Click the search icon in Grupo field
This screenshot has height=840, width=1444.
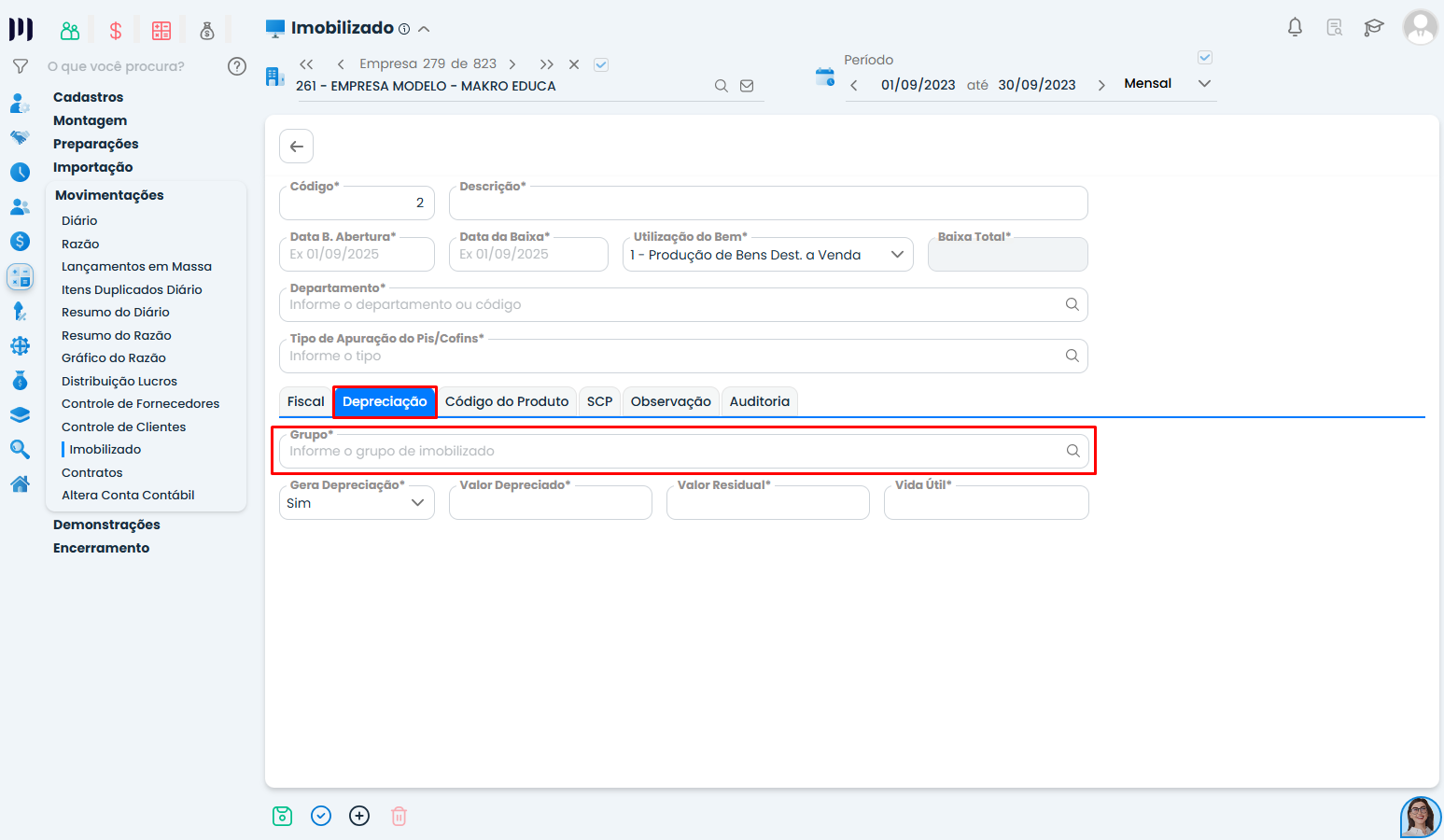(1072, 451)
